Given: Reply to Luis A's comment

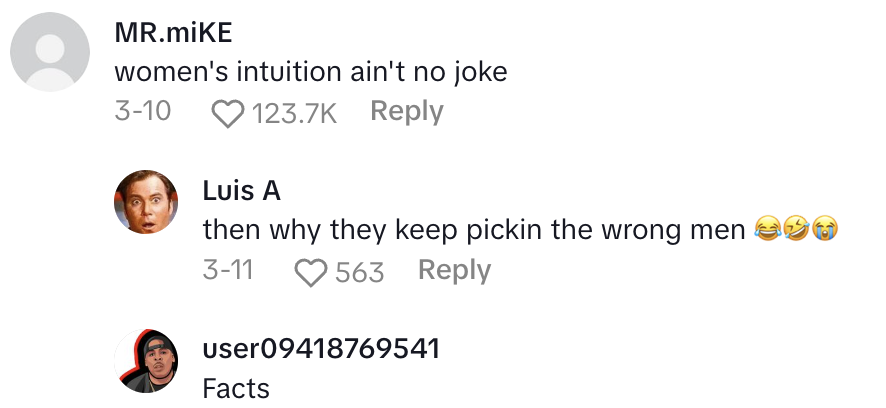Looking at the screenshot, I should click(x=454, y=270).
